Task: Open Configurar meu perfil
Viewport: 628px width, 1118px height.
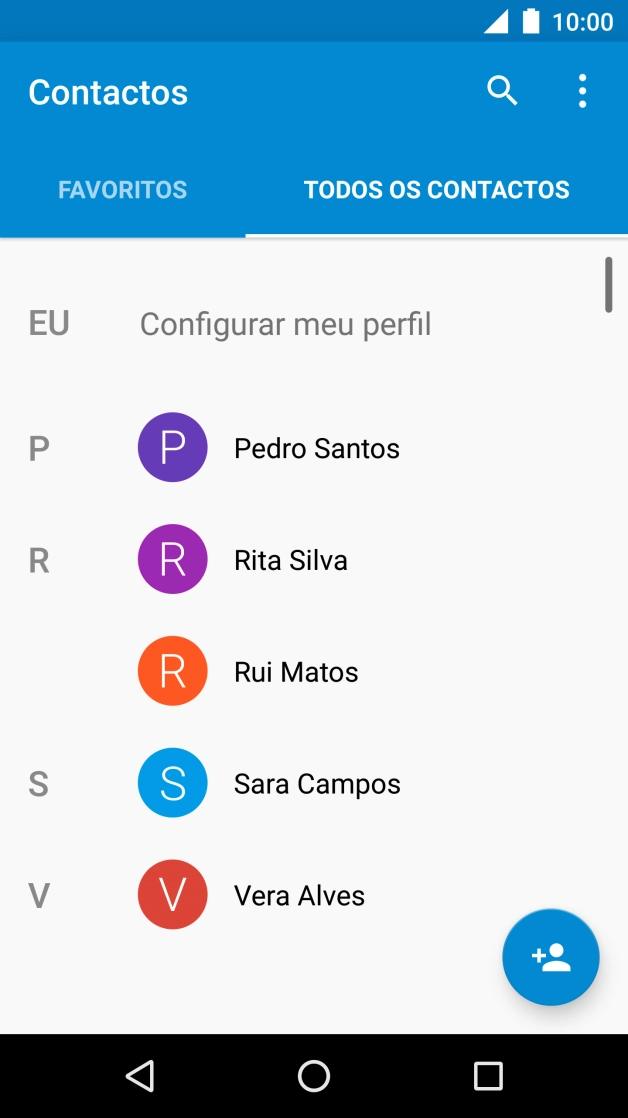Action: pos(285,323)
